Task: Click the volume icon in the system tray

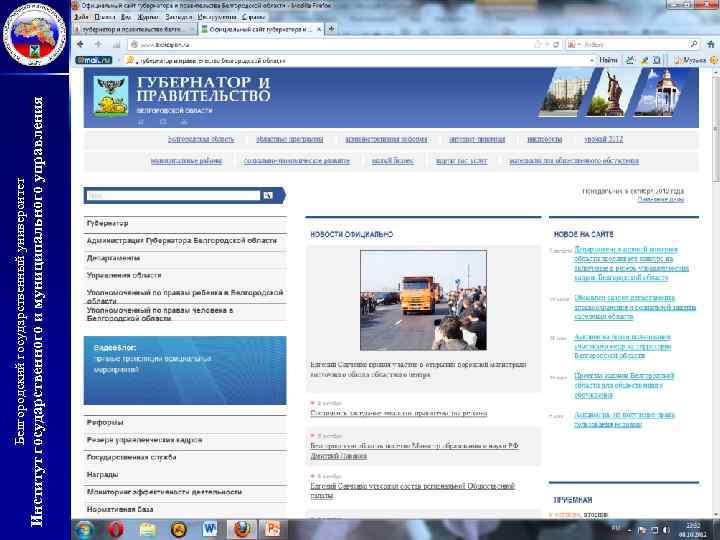Action: (x=666, y=530)
